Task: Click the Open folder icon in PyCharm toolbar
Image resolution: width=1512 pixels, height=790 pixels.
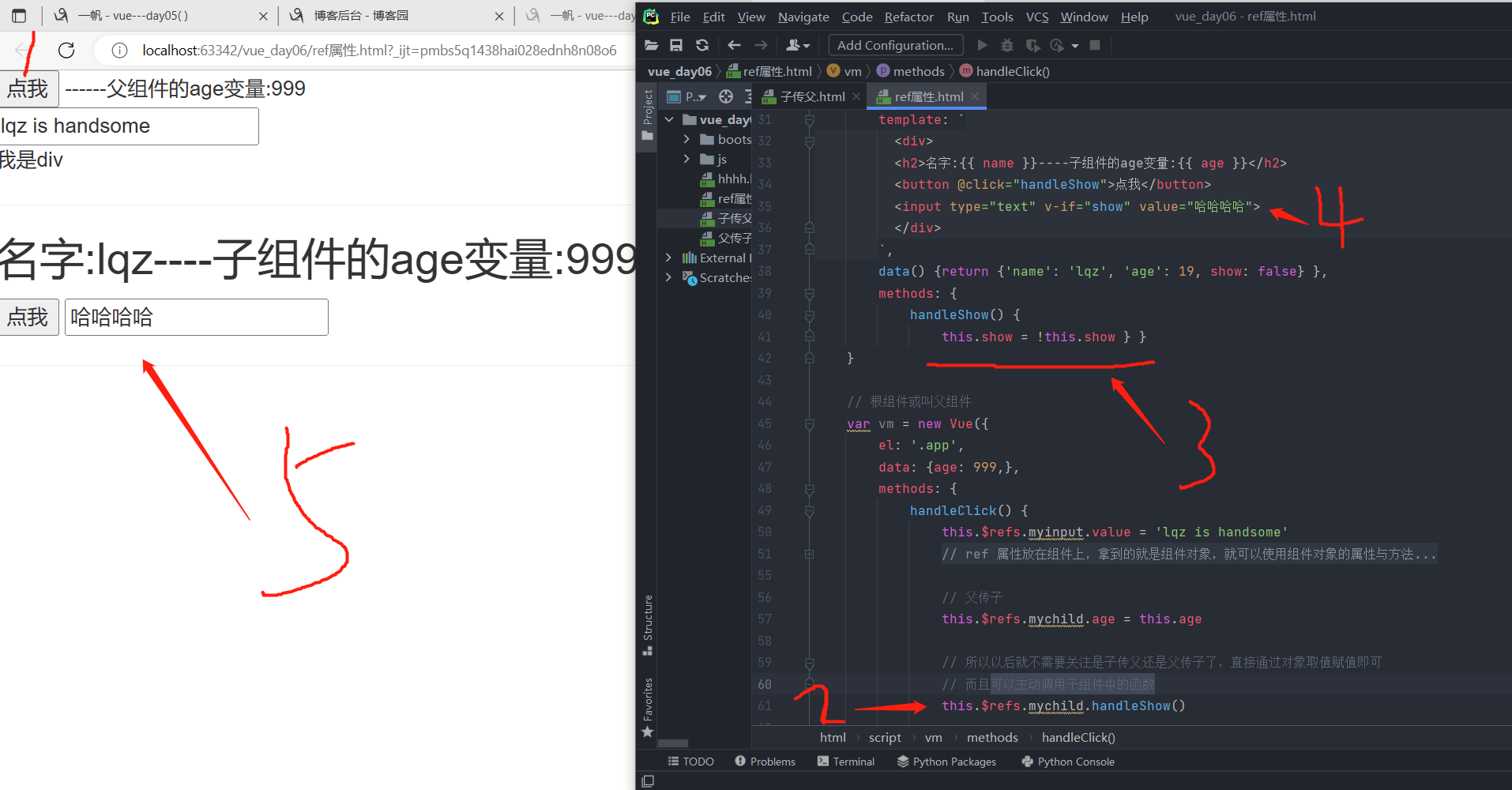Action: pyautogui.click(x=651, y=45)
